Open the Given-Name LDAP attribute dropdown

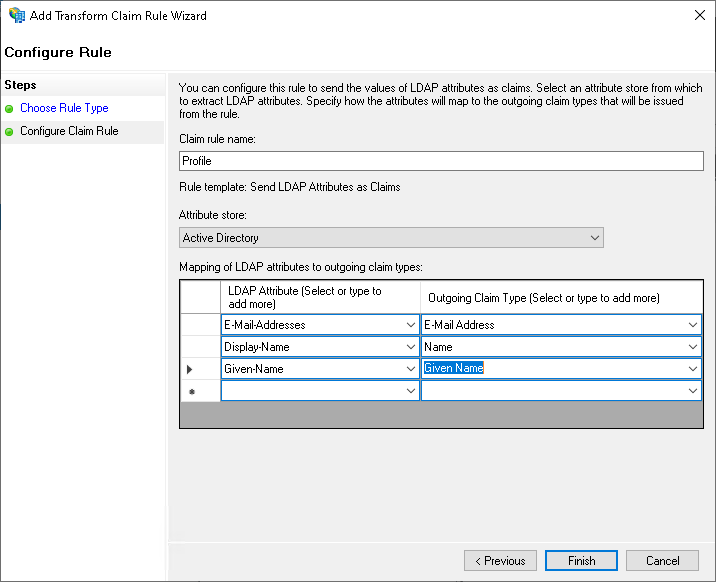[x=412, y=369]
